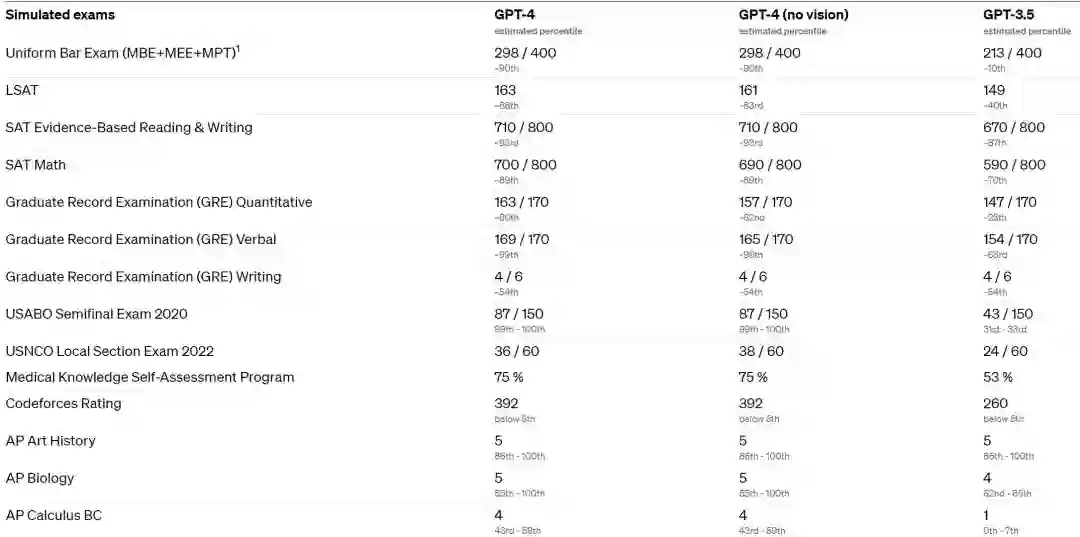Click the footnote 1 superscript after Uniform Bar Exam
Viewport: 1080px width, 537px height.
[237, 49]
